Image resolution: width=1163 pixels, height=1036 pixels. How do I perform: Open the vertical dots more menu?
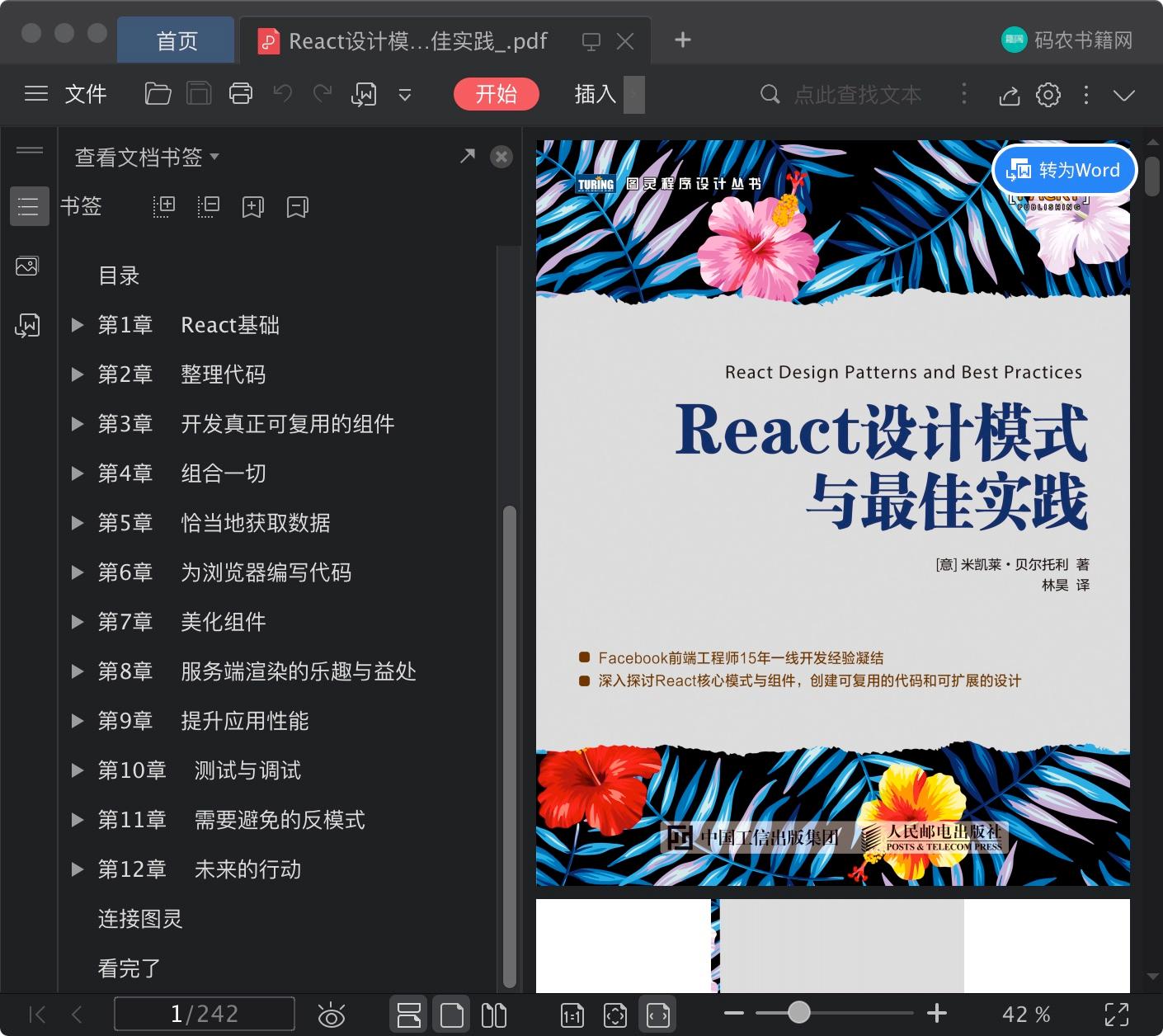click(x=1086, y=95)
